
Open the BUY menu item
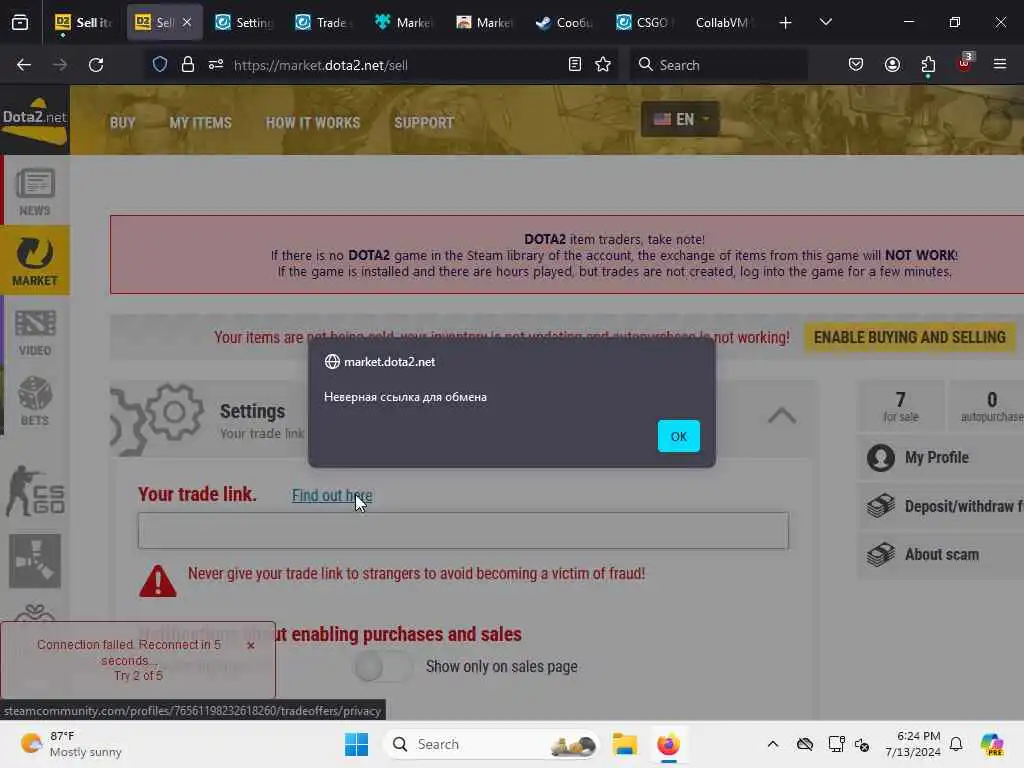click(122, 123)
